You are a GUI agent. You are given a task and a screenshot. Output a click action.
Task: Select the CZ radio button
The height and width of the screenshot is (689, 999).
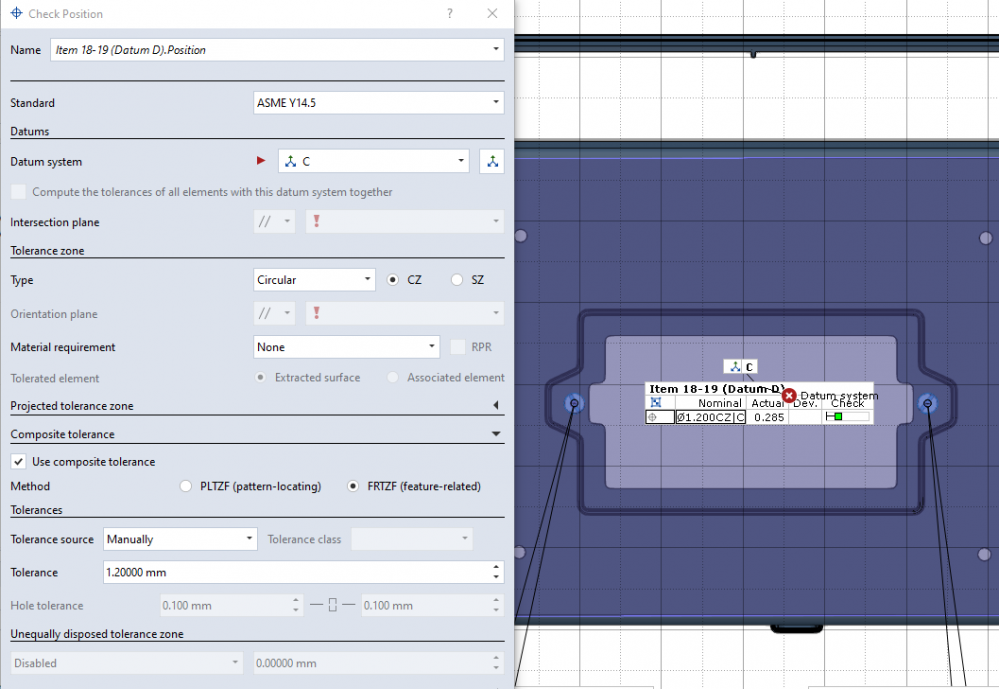coord(394,280)
